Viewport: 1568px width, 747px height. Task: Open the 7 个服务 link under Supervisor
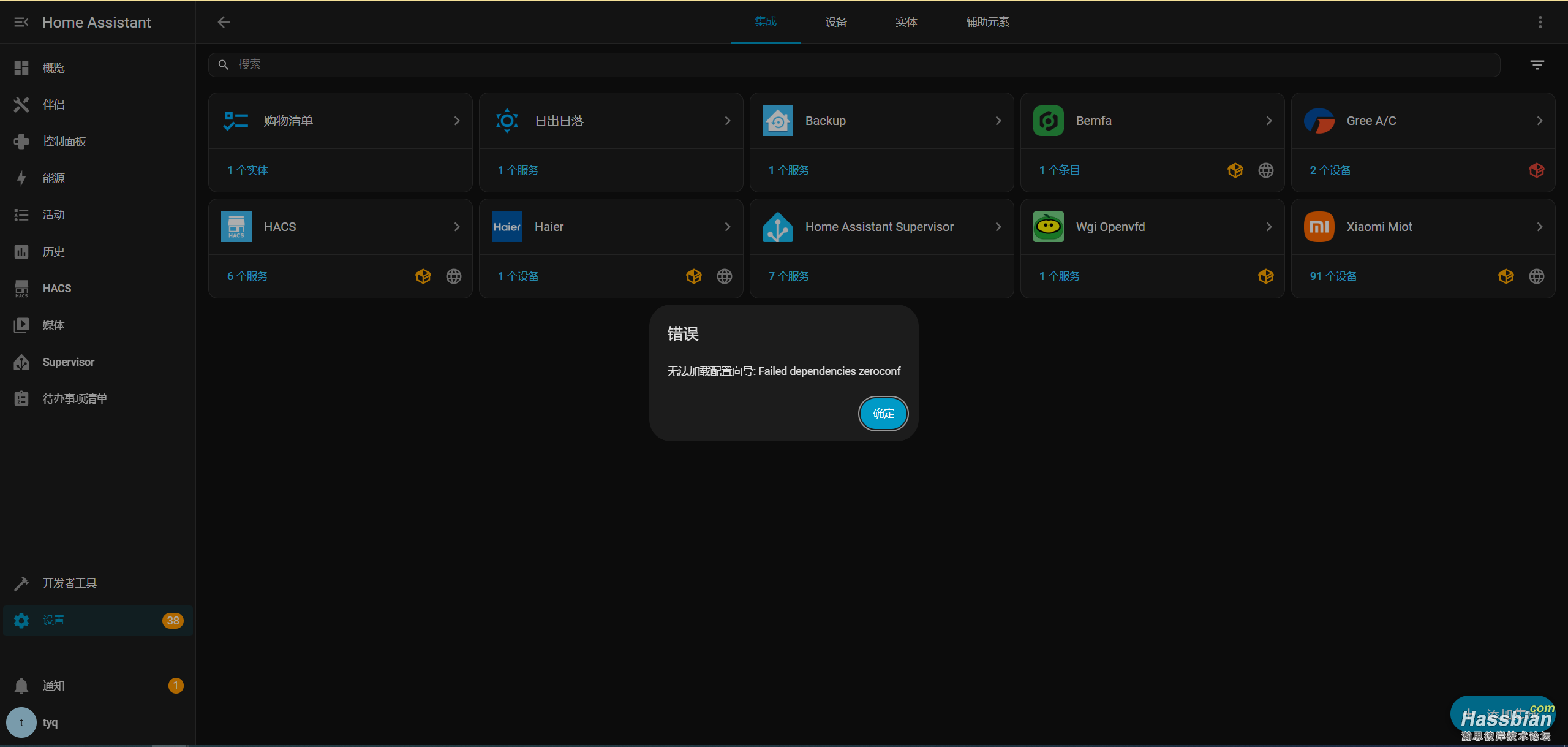[788, 276]
